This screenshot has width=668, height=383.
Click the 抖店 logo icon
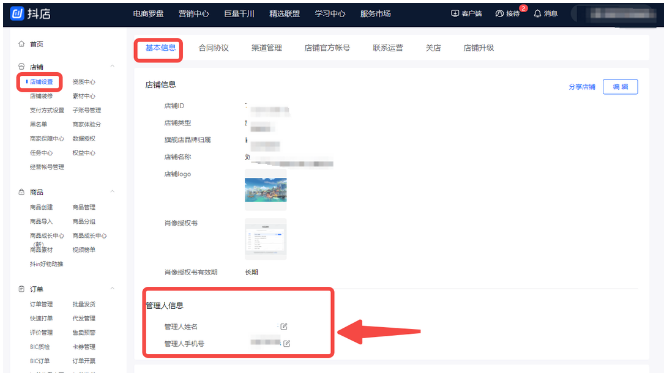(x=17, y=14)
